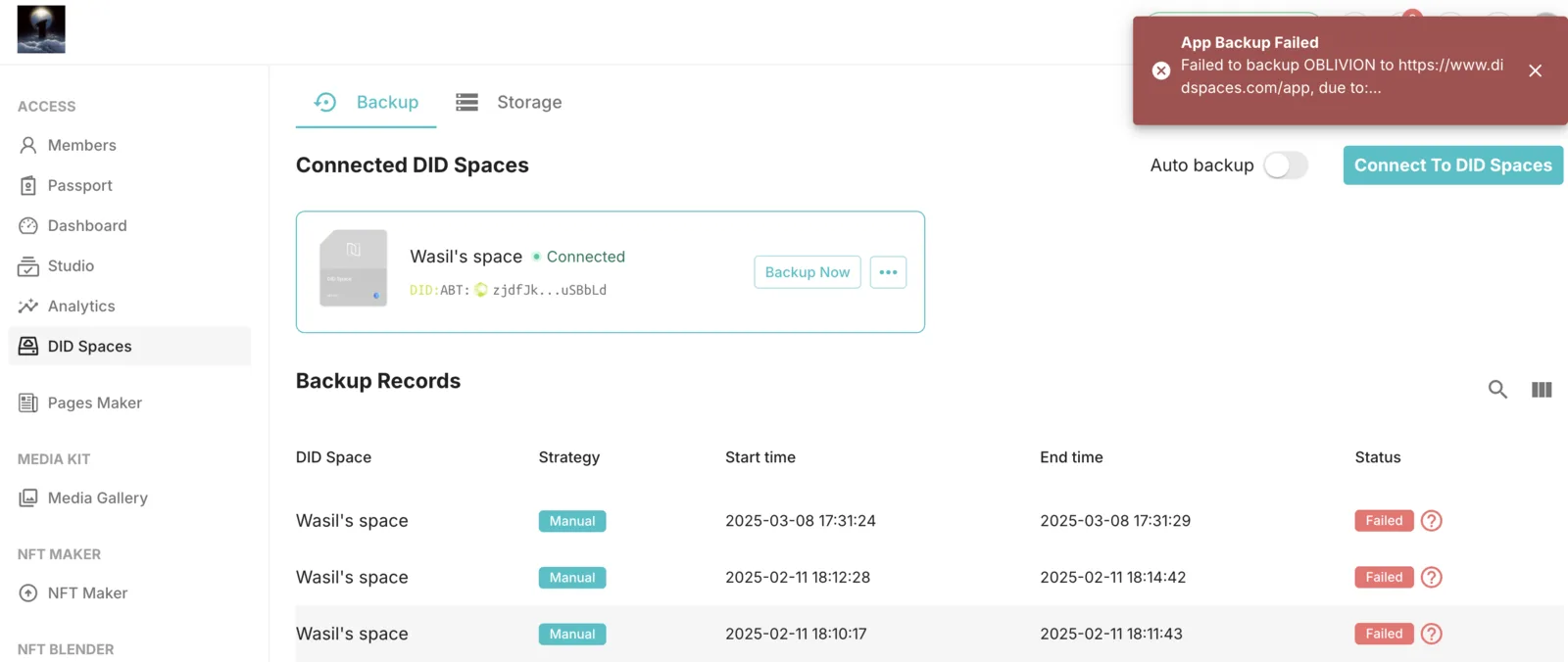Click the app logo avatar at top left
The height and width of the screenshot is (662, 1568).
pyautogui.click(x=41, y=29)
